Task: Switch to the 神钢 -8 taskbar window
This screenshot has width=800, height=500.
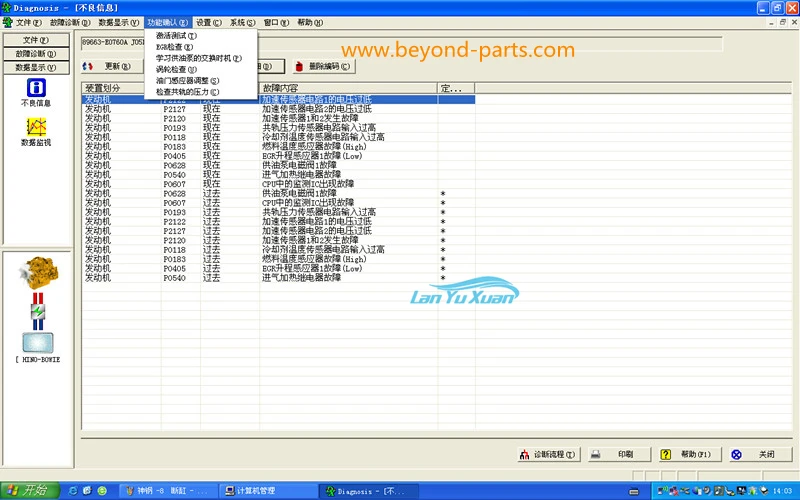Action: coord(169,491)
